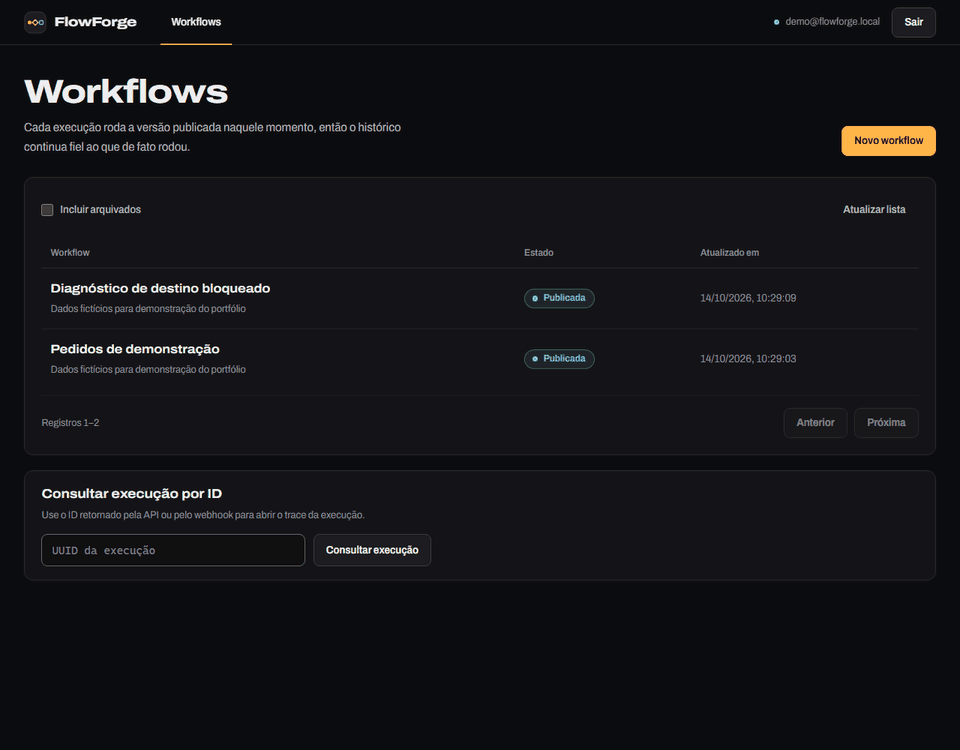
Task: Click the 14/10/2026, 10:29:09 timestamp
Action: click(748, 298)
